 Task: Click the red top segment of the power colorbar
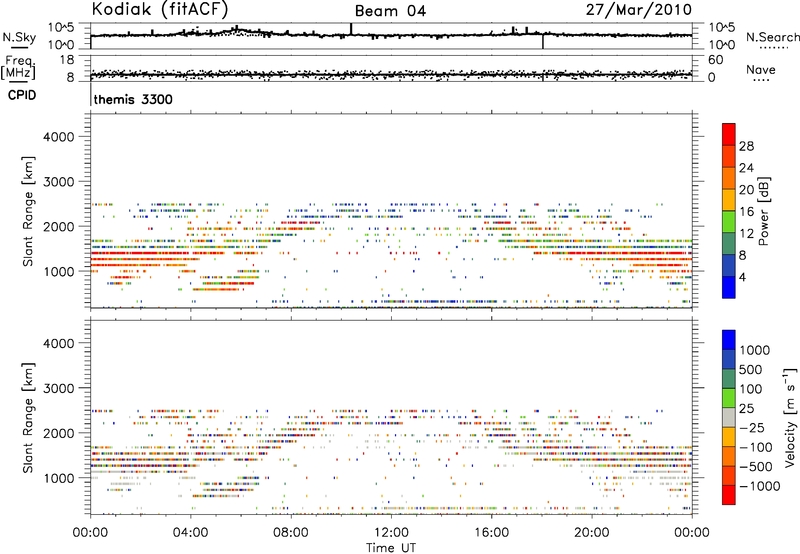coord(729,134)
